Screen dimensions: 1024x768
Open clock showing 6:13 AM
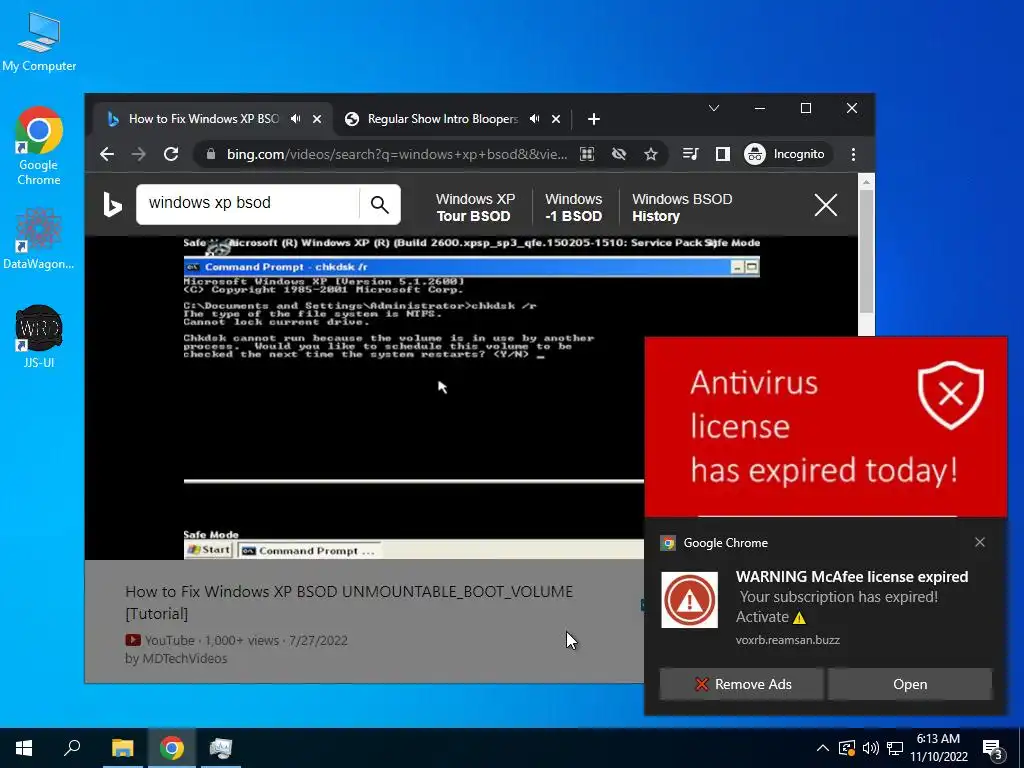939,748
